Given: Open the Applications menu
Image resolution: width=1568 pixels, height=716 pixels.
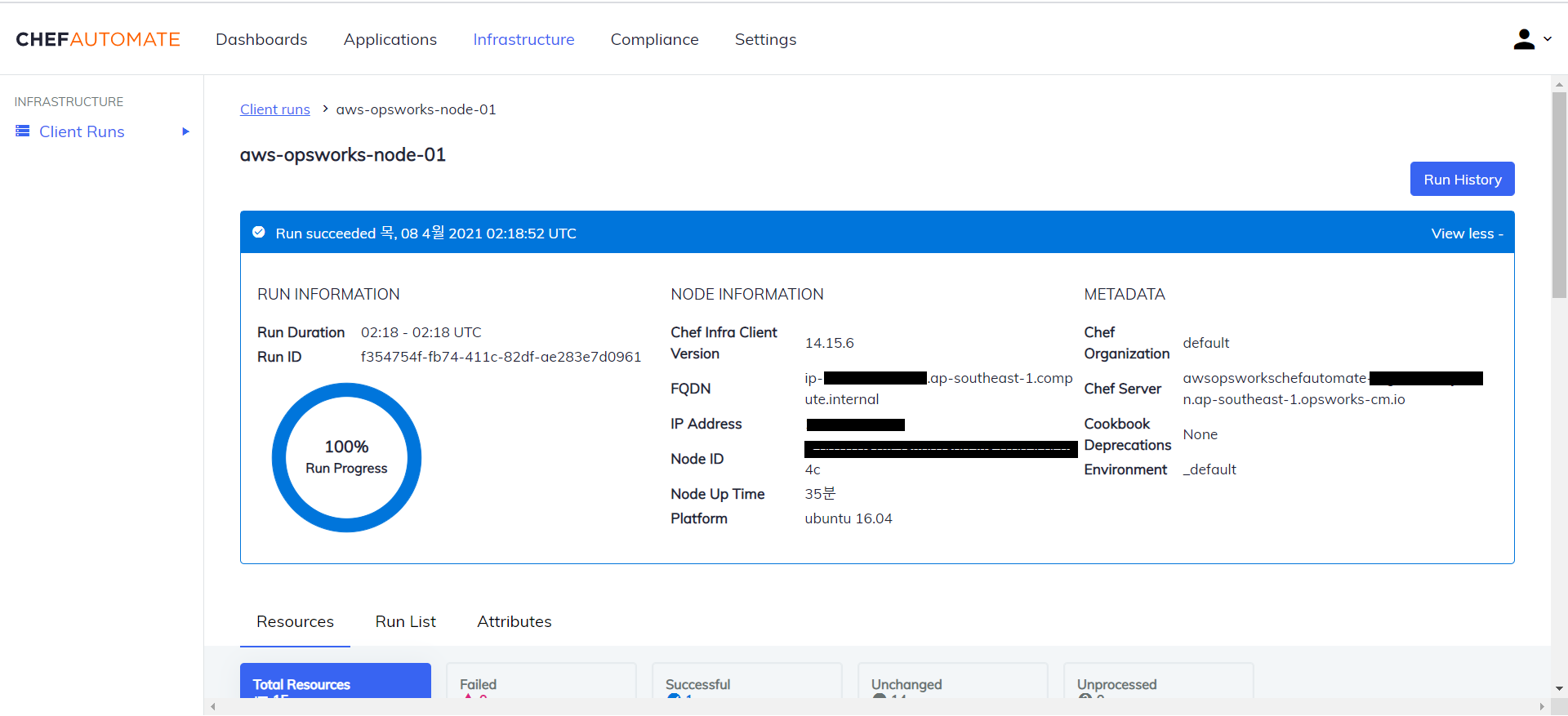Looking at the screenshot, I should coord(390,39).
